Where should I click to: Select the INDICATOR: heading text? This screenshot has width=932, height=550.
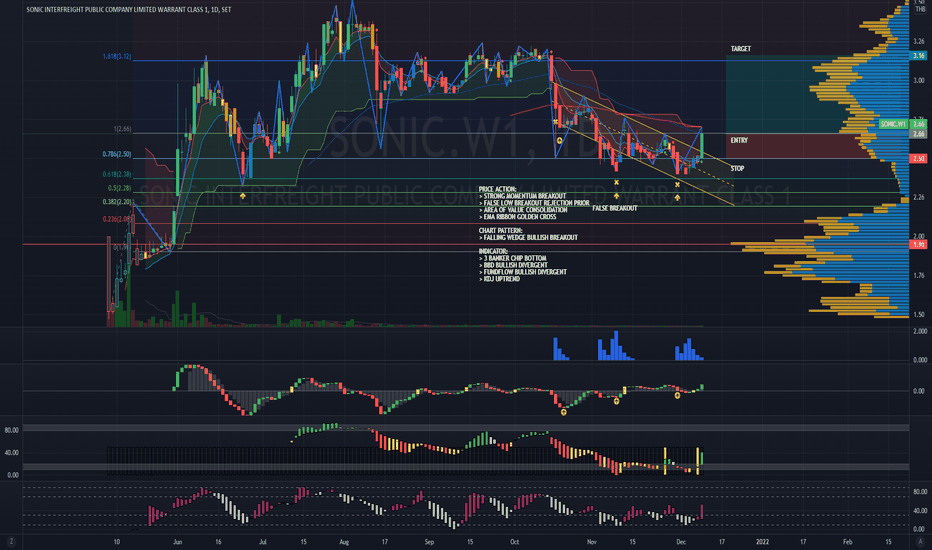493,252
